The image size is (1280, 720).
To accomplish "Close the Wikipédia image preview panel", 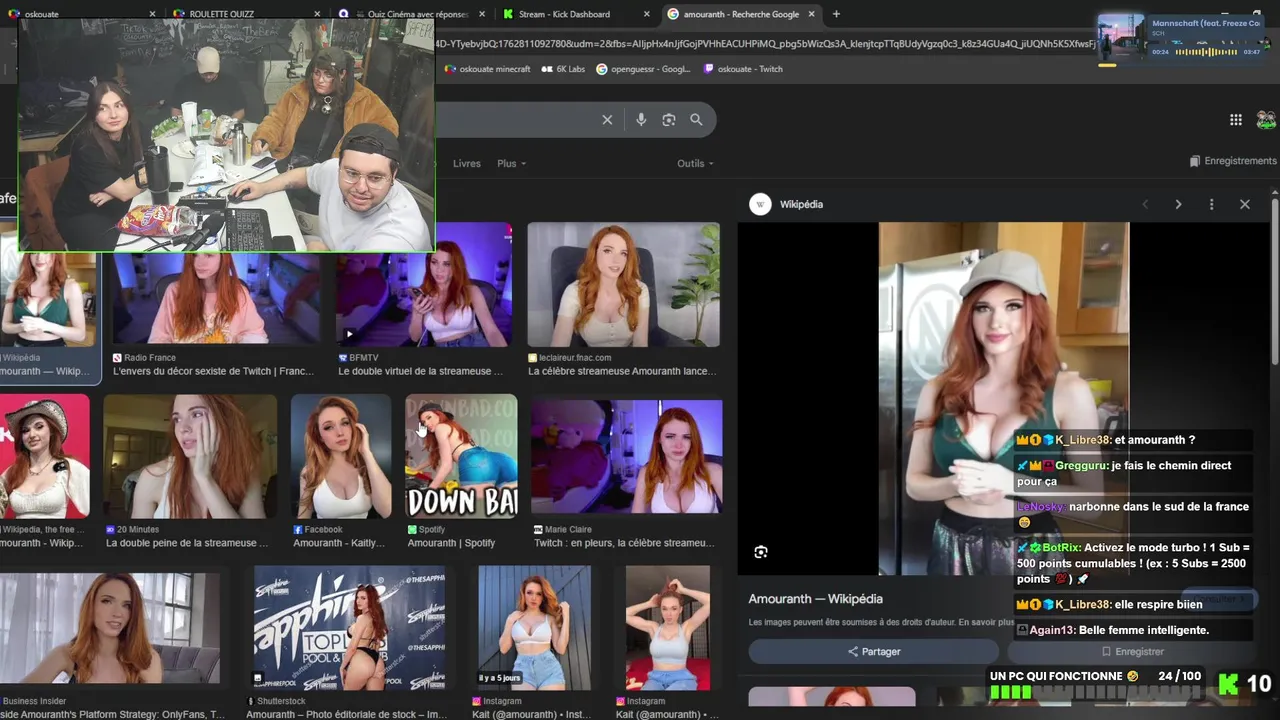I will point(1245,204).
